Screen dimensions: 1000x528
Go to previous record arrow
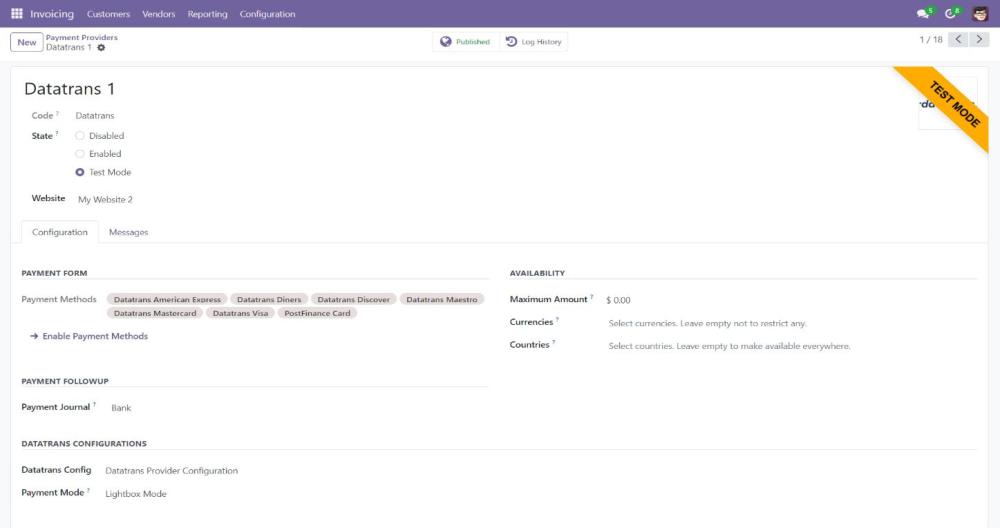957,40
